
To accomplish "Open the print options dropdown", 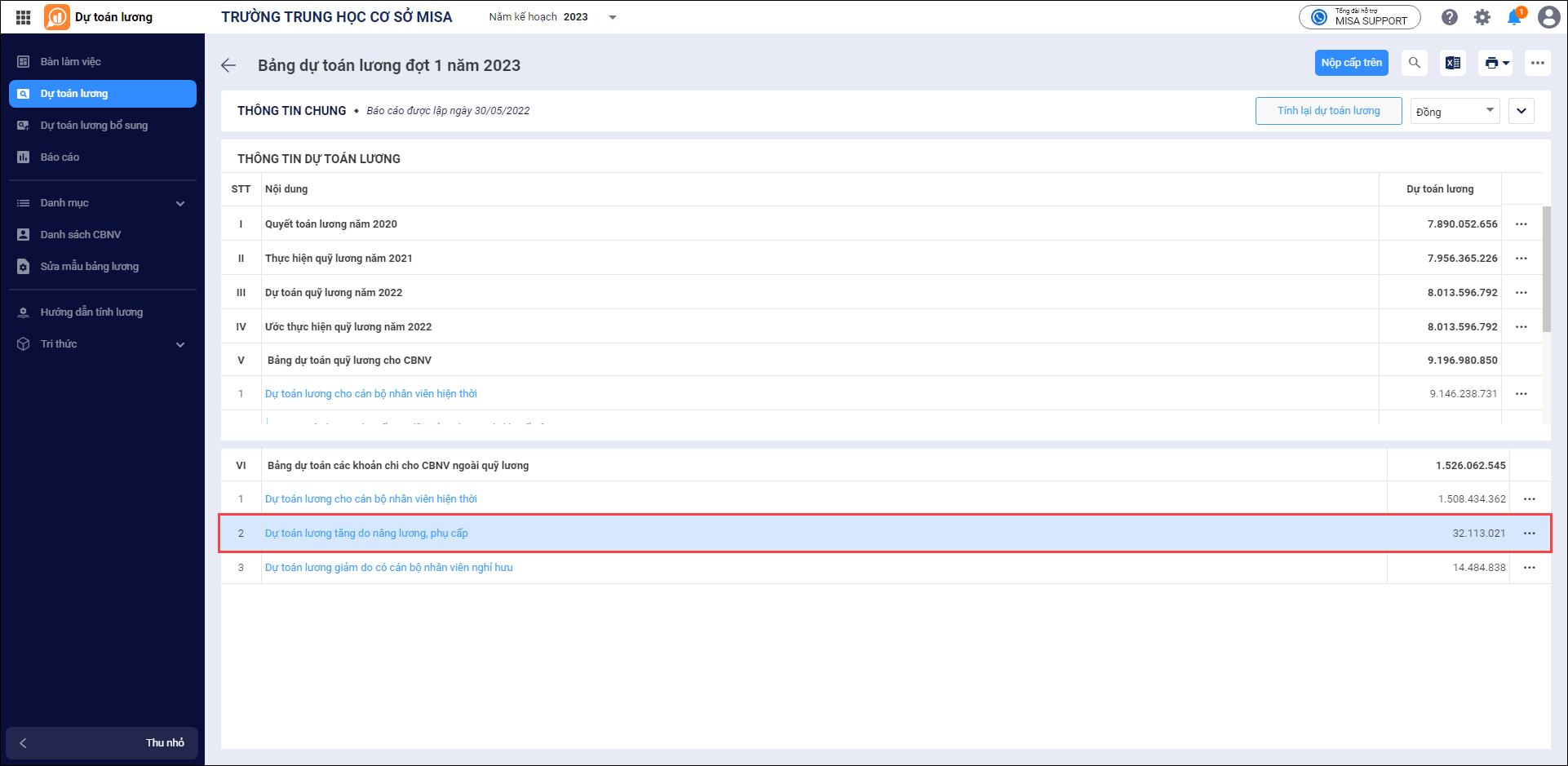I will point(1495,63).
